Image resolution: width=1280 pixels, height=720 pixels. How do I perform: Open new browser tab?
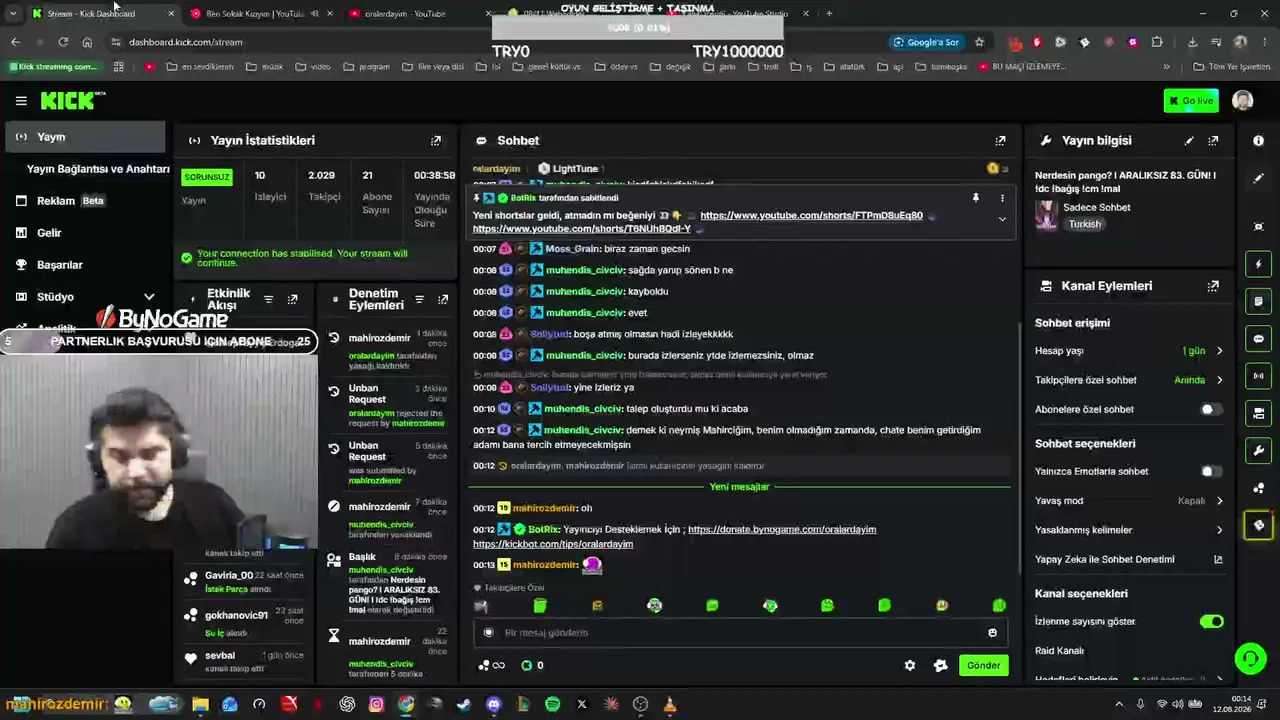click(x=829, y=14)
